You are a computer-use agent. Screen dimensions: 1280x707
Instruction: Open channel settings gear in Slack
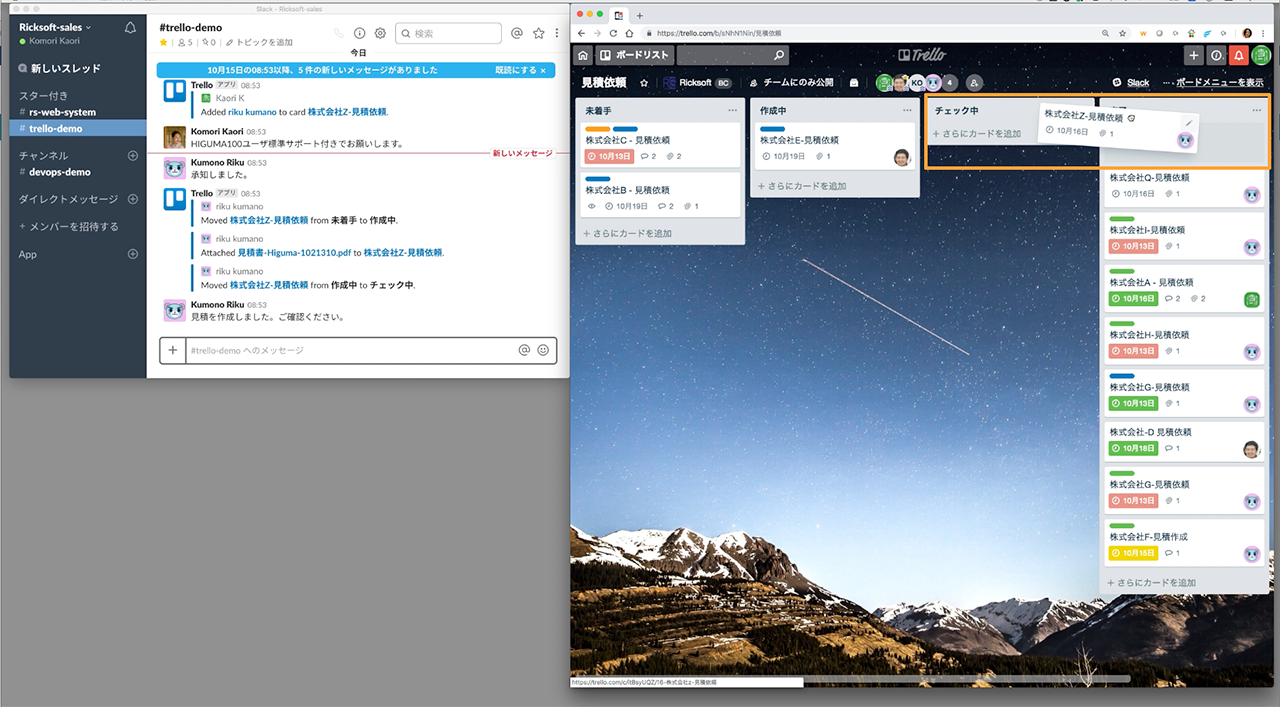pos(380,33)
